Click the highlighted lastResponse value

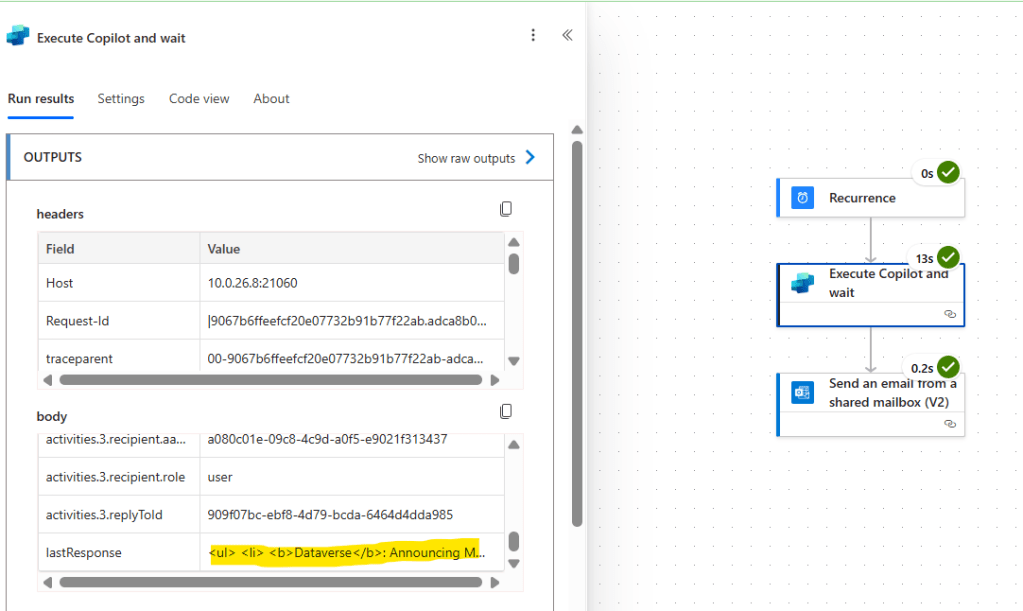tap(345, 552)
